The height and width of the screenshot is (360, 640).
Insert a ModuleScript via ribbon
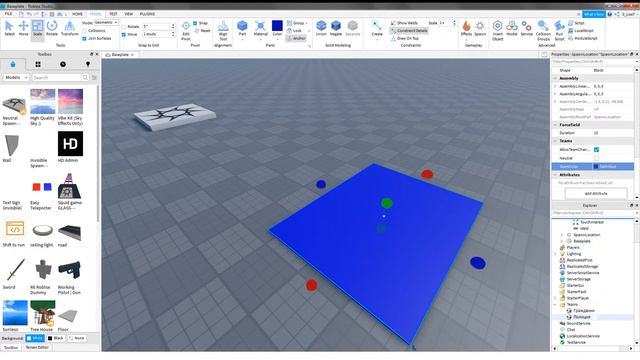pyautogui.click(x=582, y=38)
